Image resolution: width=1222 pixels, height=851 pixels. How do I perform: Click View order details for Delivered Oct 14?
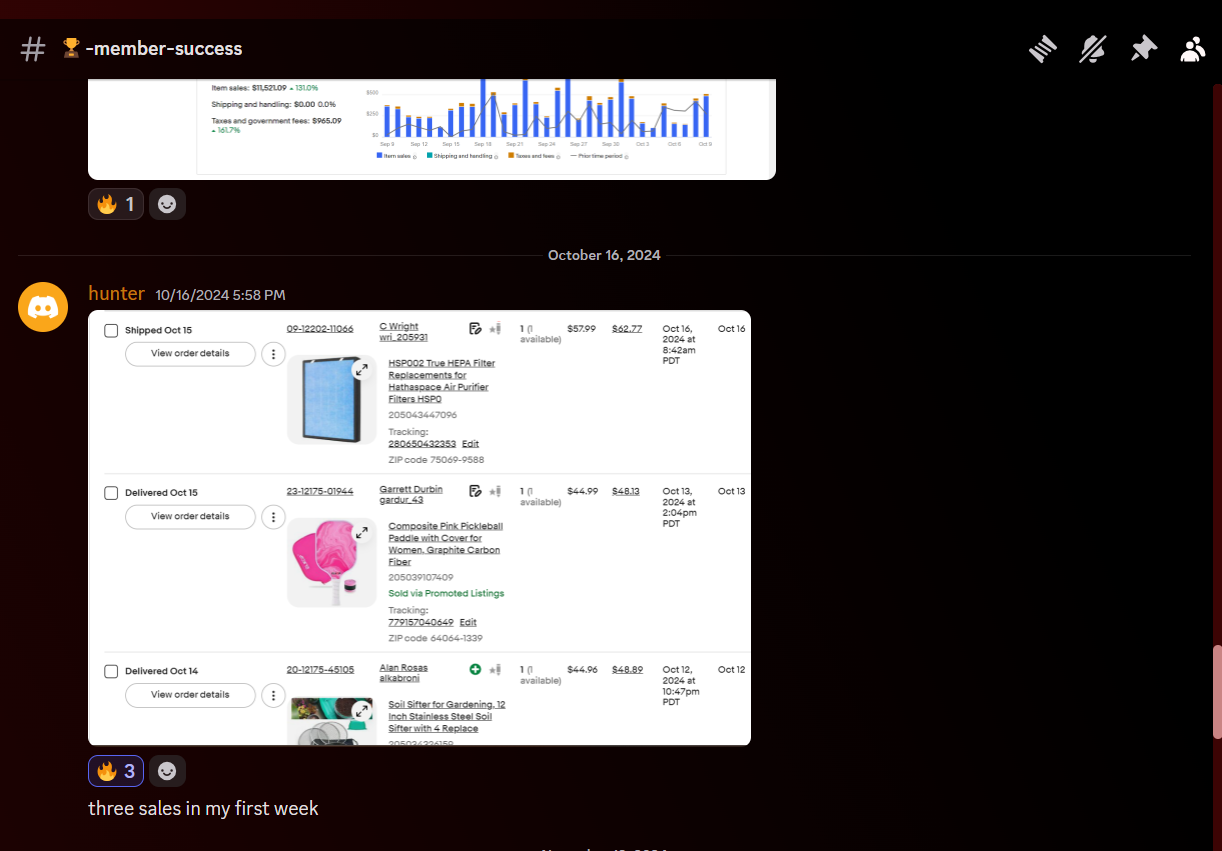pyautogui.click(x=190, y=694)
